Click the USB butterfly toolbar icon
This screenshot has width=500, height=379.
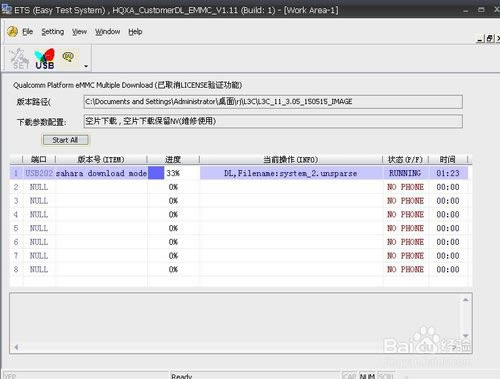45,59
